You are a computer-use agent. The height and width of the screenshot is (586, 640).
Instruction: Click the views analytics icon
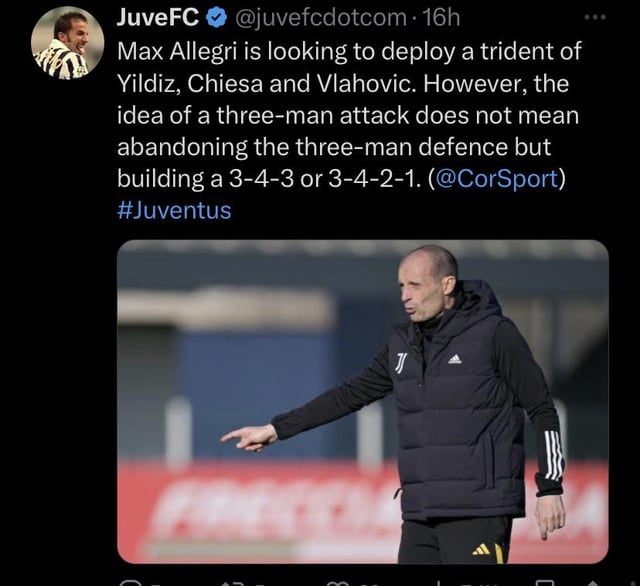[440, 583]
